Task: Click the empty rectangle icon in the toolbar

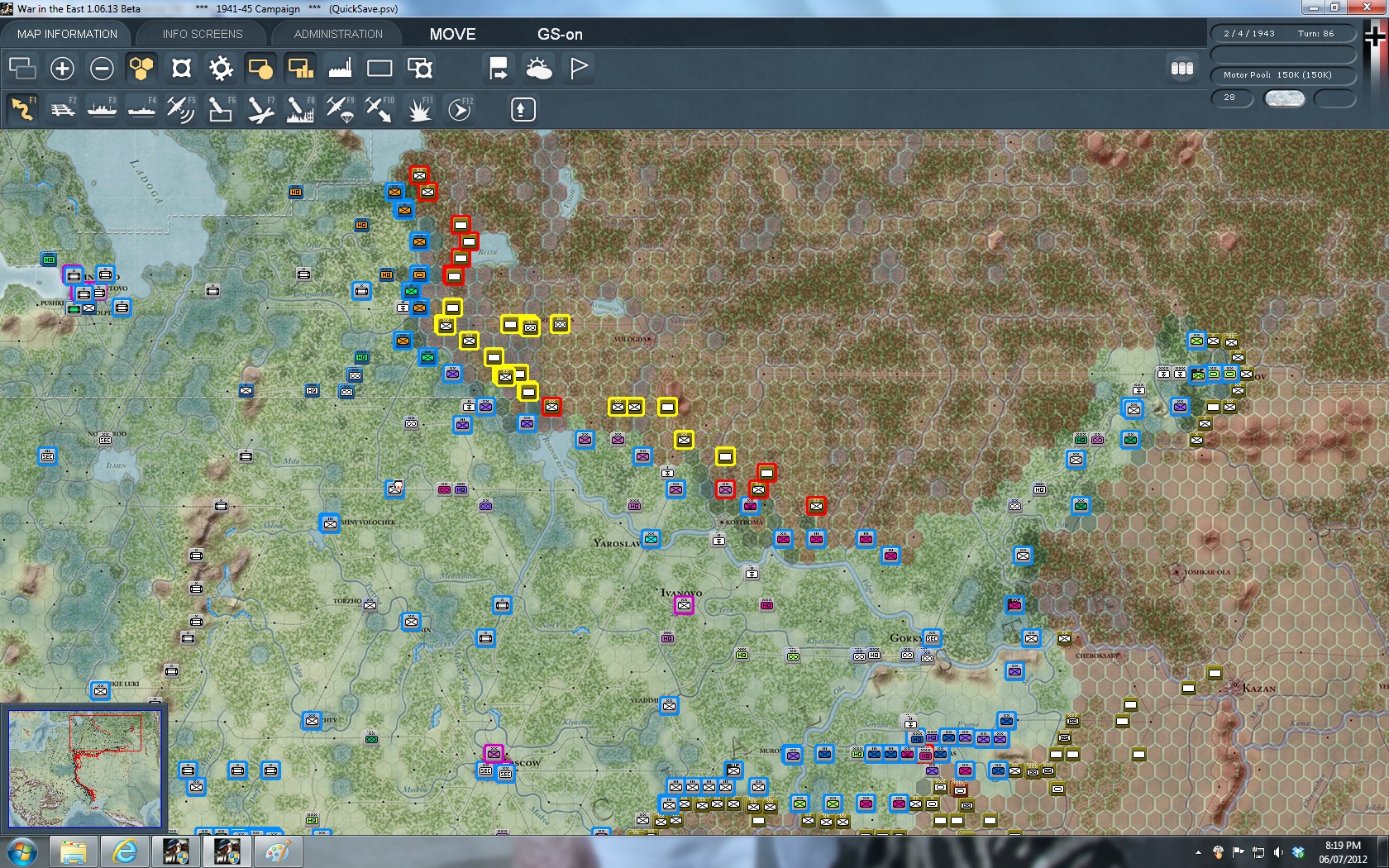Action: tap(379, 68)
